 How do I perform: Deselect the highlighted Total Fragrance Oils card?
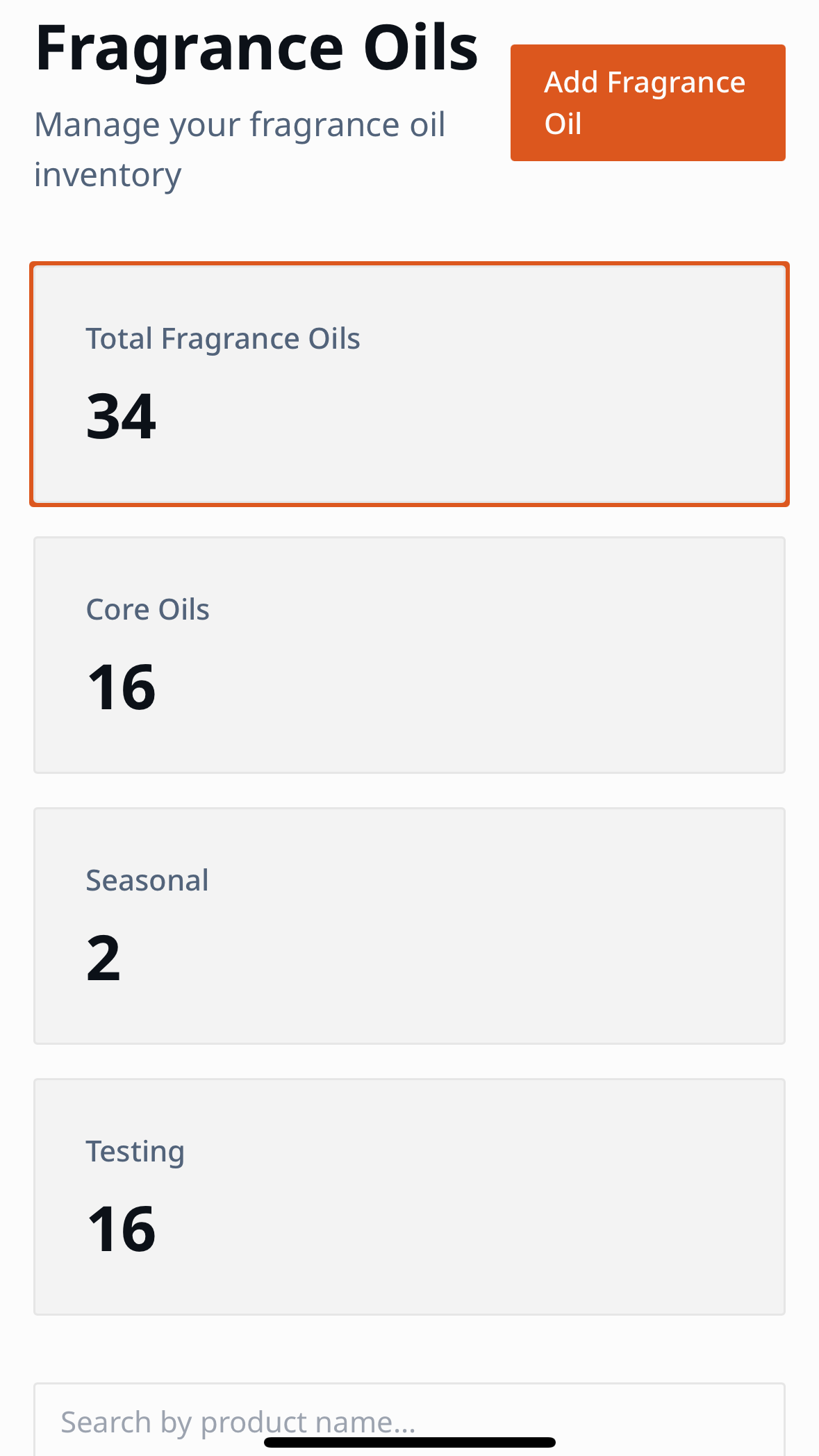coord(409,382)
